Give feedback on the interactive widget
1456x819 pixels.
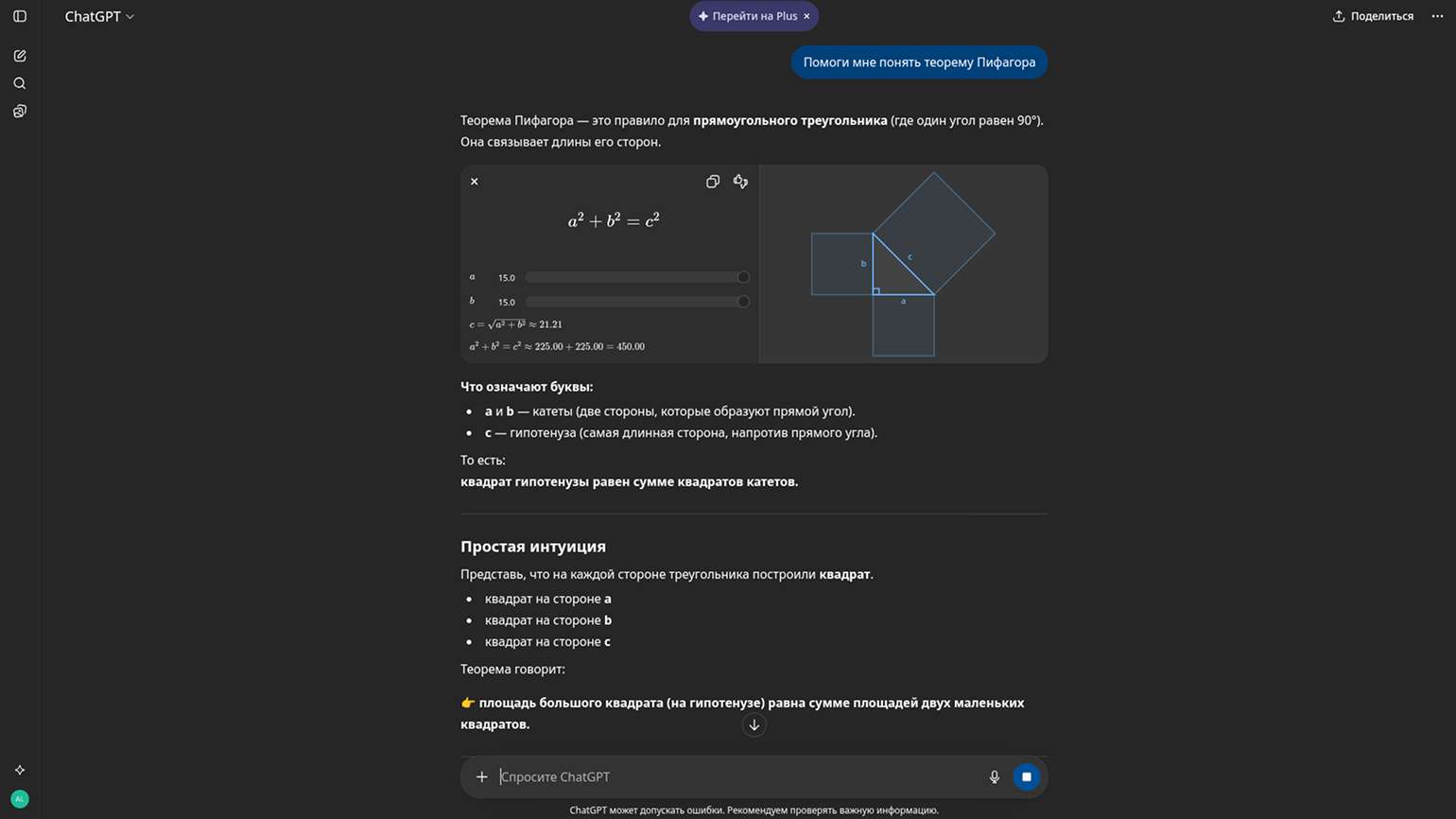(740, 182)
